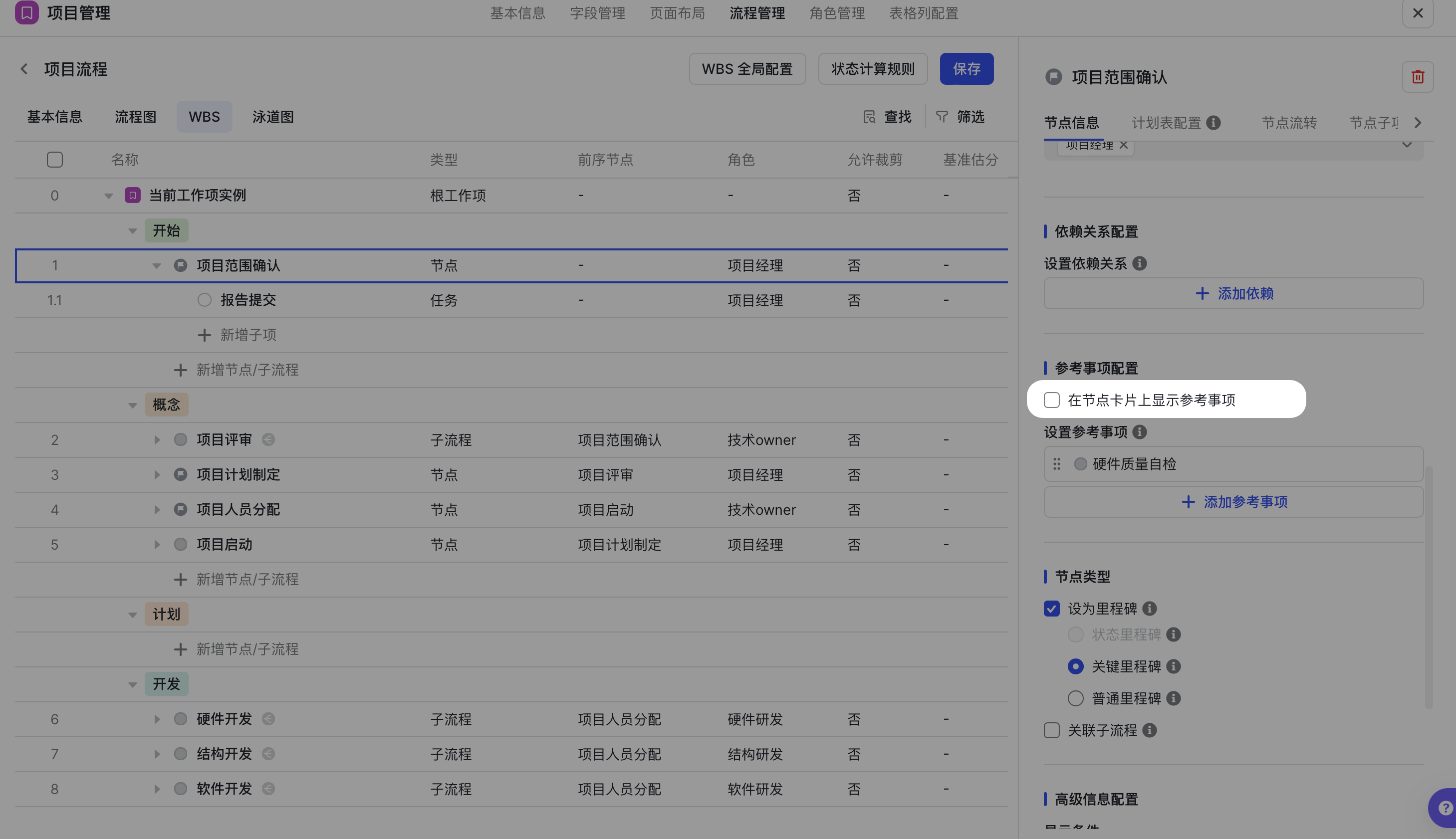Remove the 项目经理 tag with its x
The width and height of the screenshot is (1456, 839).
(x=1123, y=145)
